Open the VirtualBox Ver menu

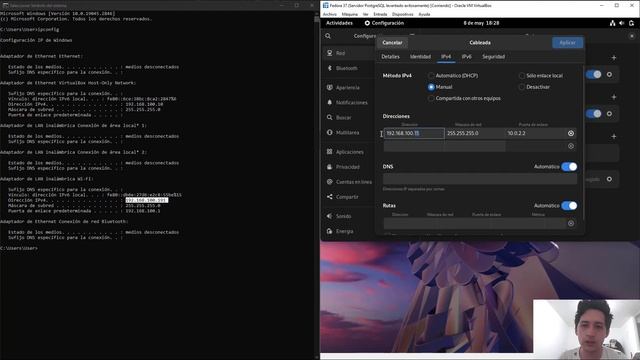(x=366, y=14)
